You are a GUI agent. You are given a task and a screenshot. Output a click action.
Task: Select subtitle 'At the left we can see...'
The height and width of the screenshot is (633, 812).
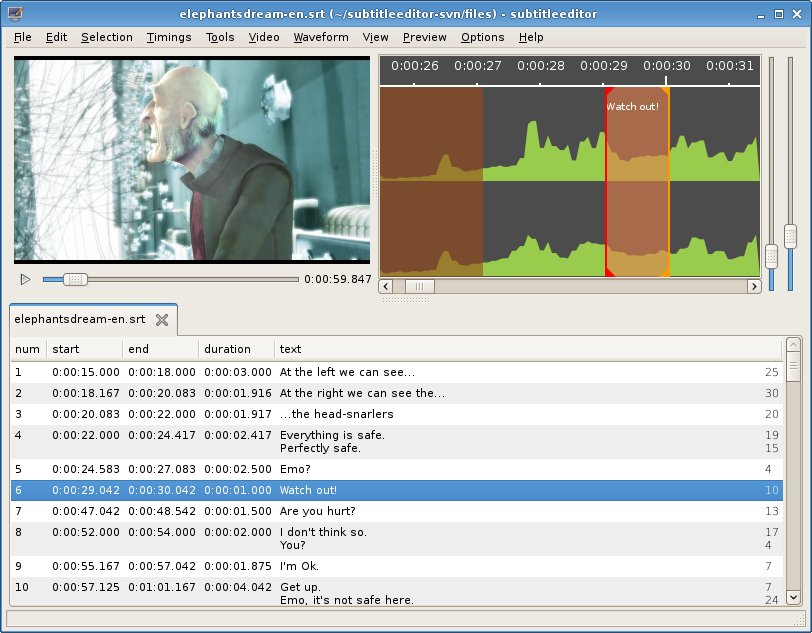[x=397, y=372]
